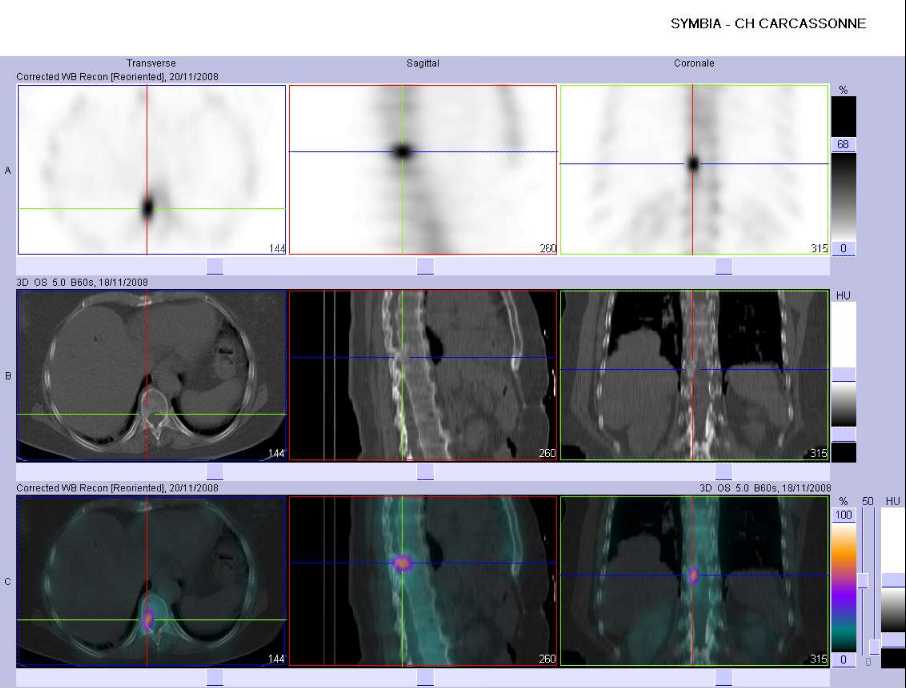Click the row letter B on the left
This screenshot has width=906, height=688.
(8, 376)
